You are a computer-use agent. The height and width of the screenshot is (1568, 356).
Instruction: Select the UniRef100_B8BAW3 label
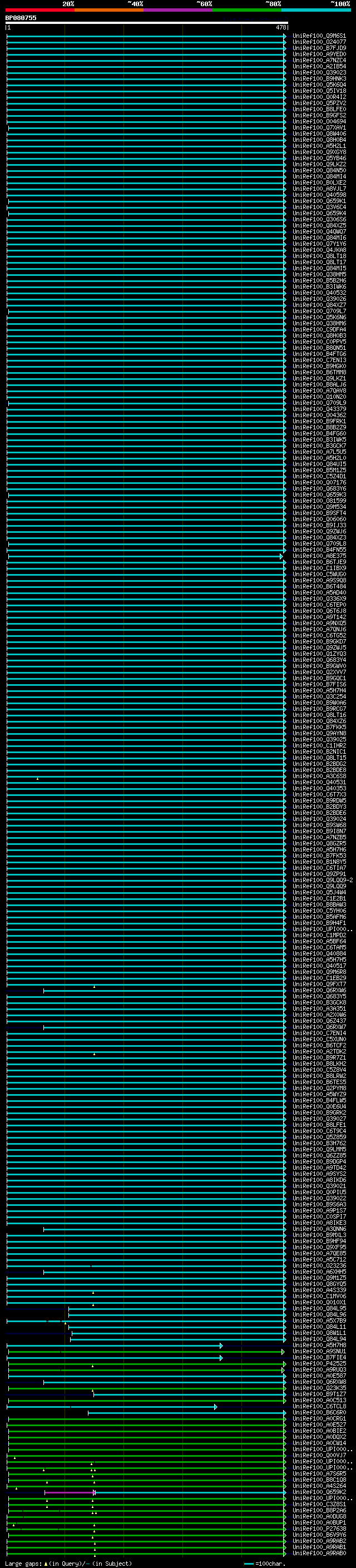pyautogui.click(x=319, y=904)
